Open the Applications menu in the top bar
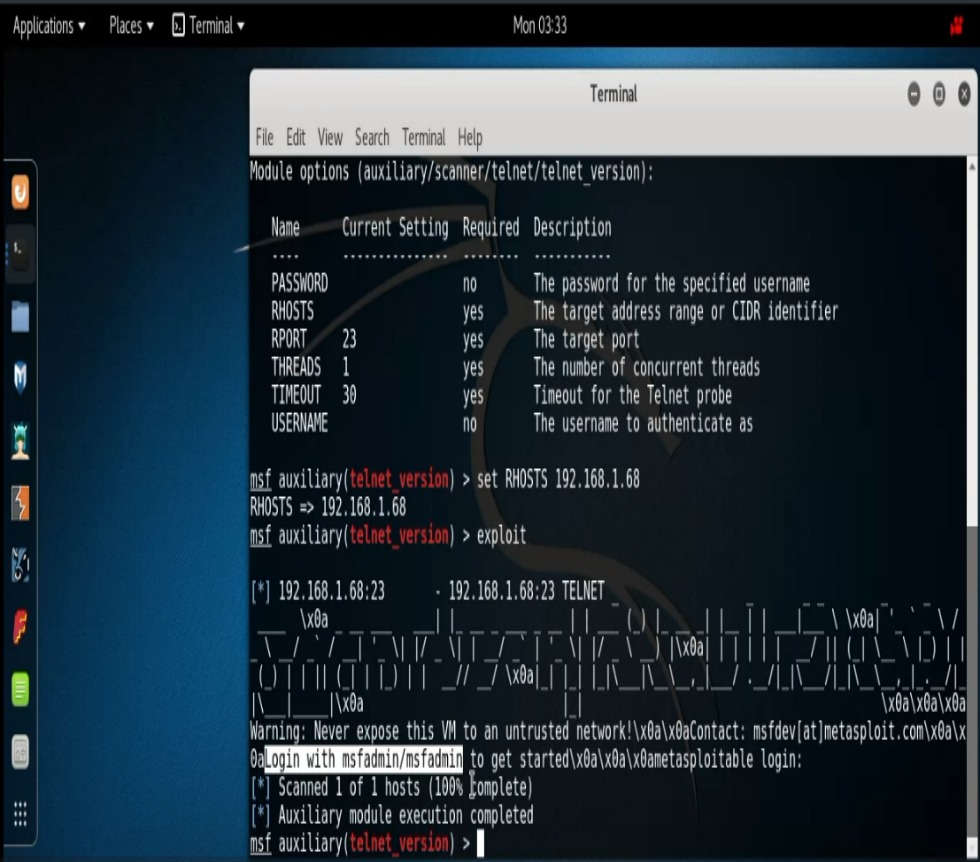The width and height of the screenshot is (980, 862). tap(49, 26)
